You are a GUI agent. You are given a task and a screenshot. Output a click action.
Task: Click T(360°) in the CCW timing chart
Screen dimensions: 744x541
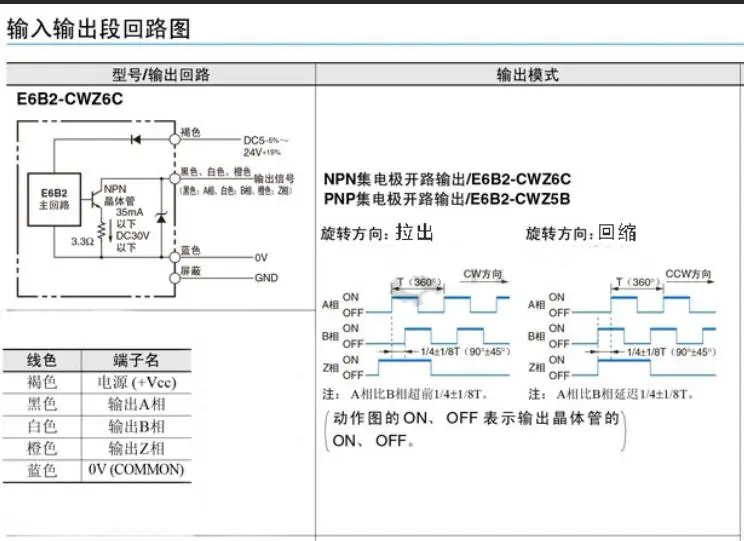(638, 282)
